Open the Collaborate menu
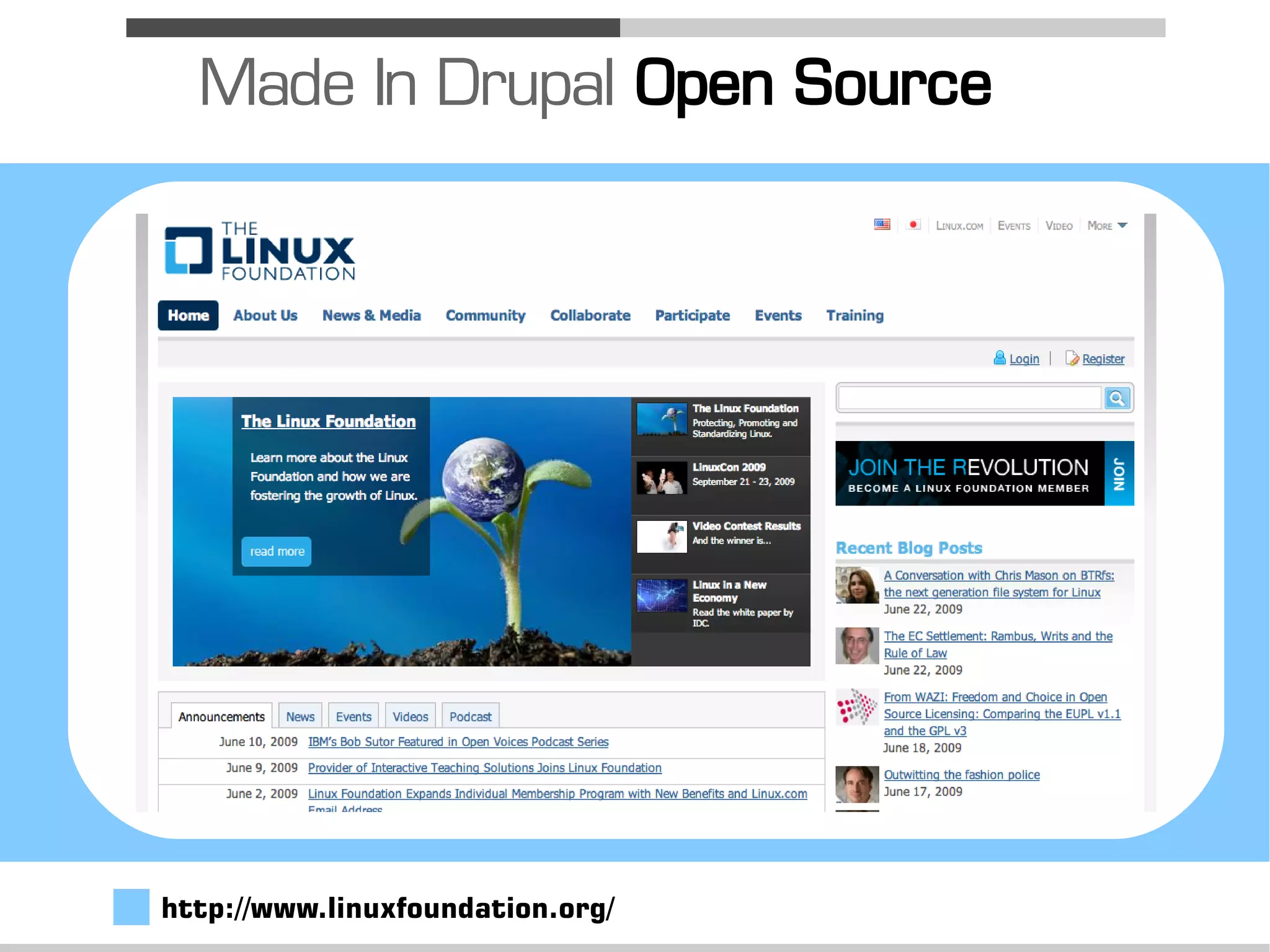This screenshot has width=1270, height=952. (x=590, y=316)
